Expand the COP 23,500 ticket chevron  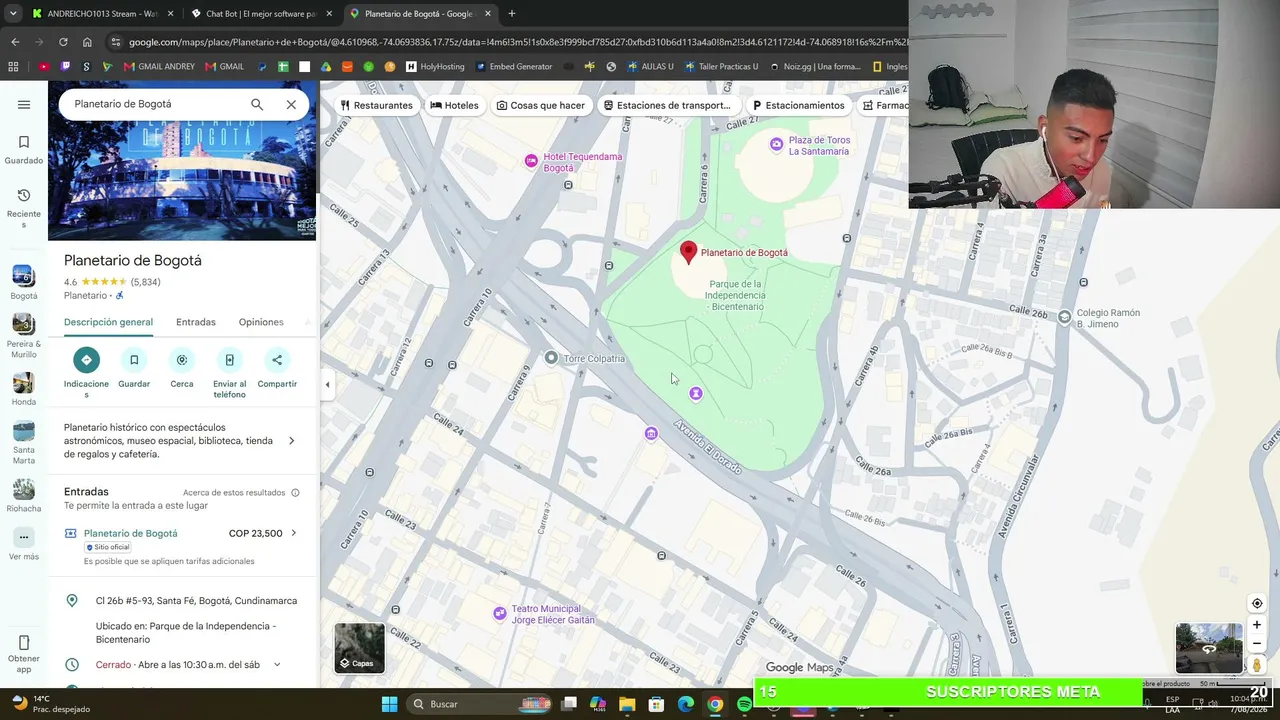click(293, 534)
